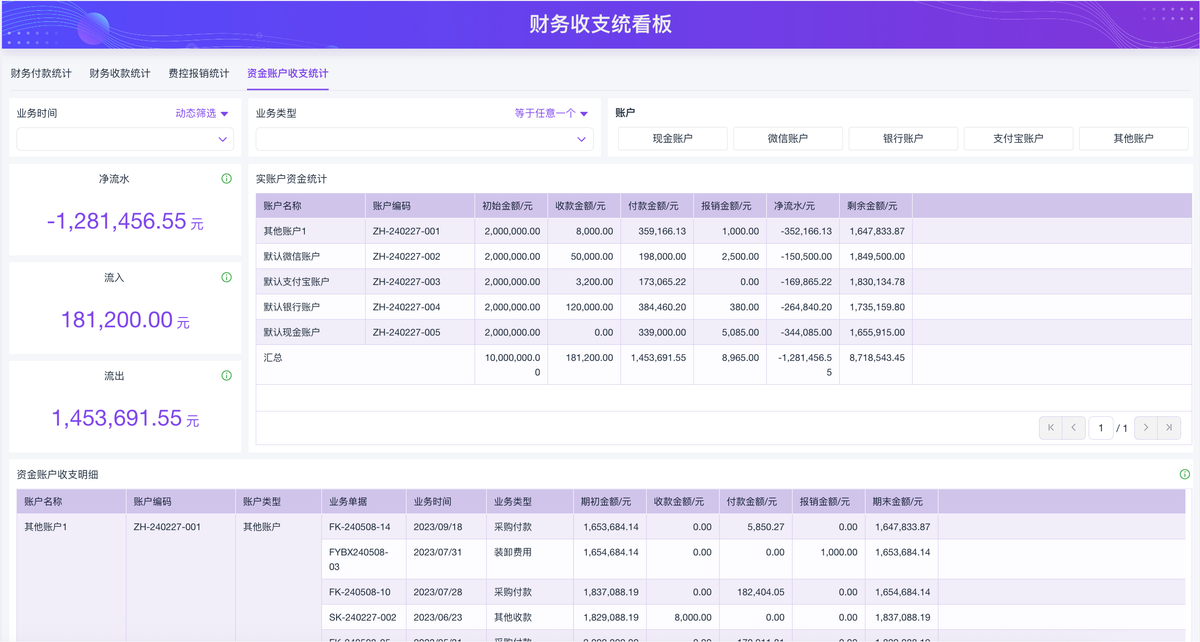Viewport: 1200px width, 642px height.
Task: Go to first page of table
Action: (1050, 428)
